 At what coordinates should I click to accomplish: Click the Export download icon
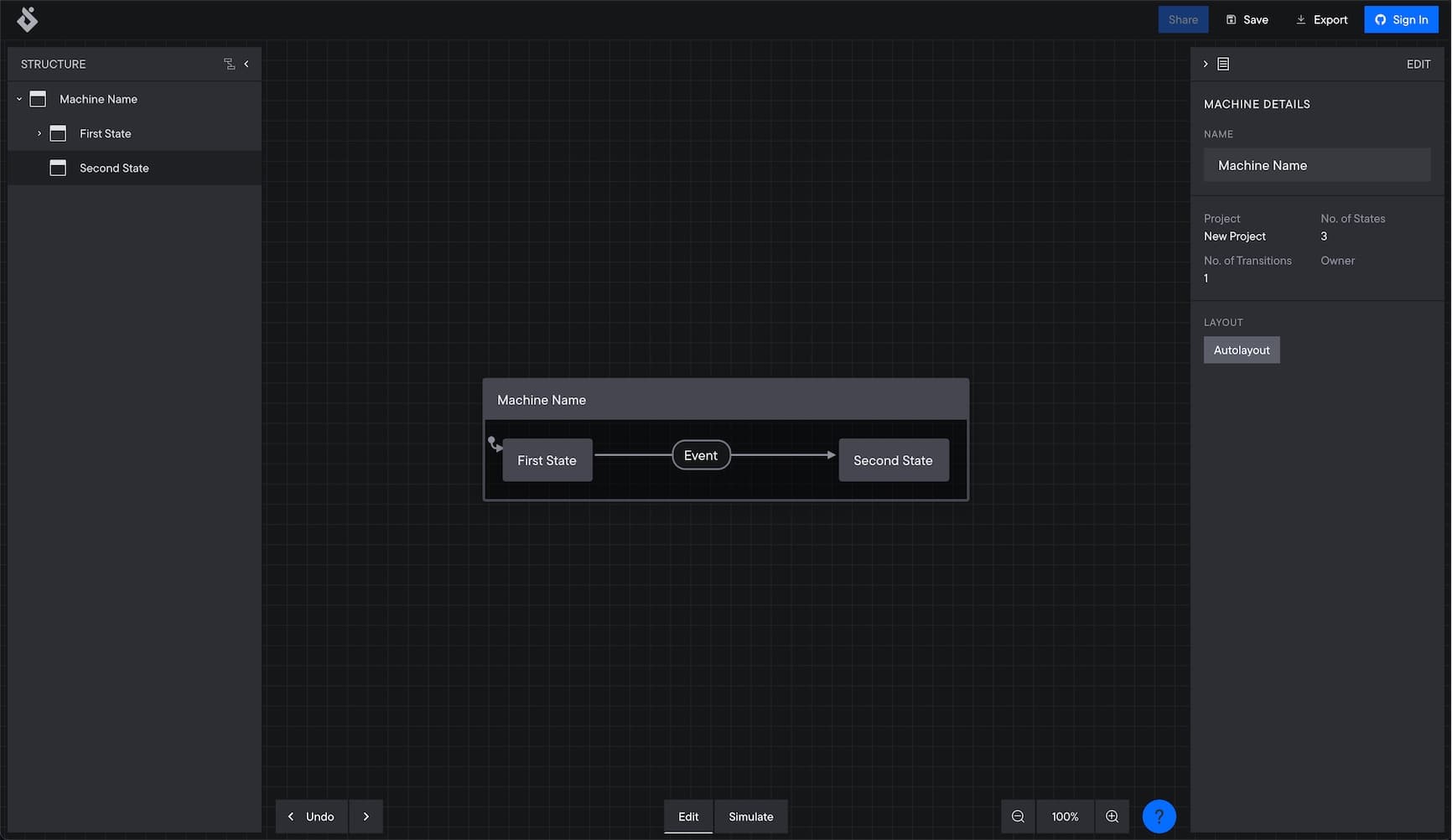[x=1300, y=19]
